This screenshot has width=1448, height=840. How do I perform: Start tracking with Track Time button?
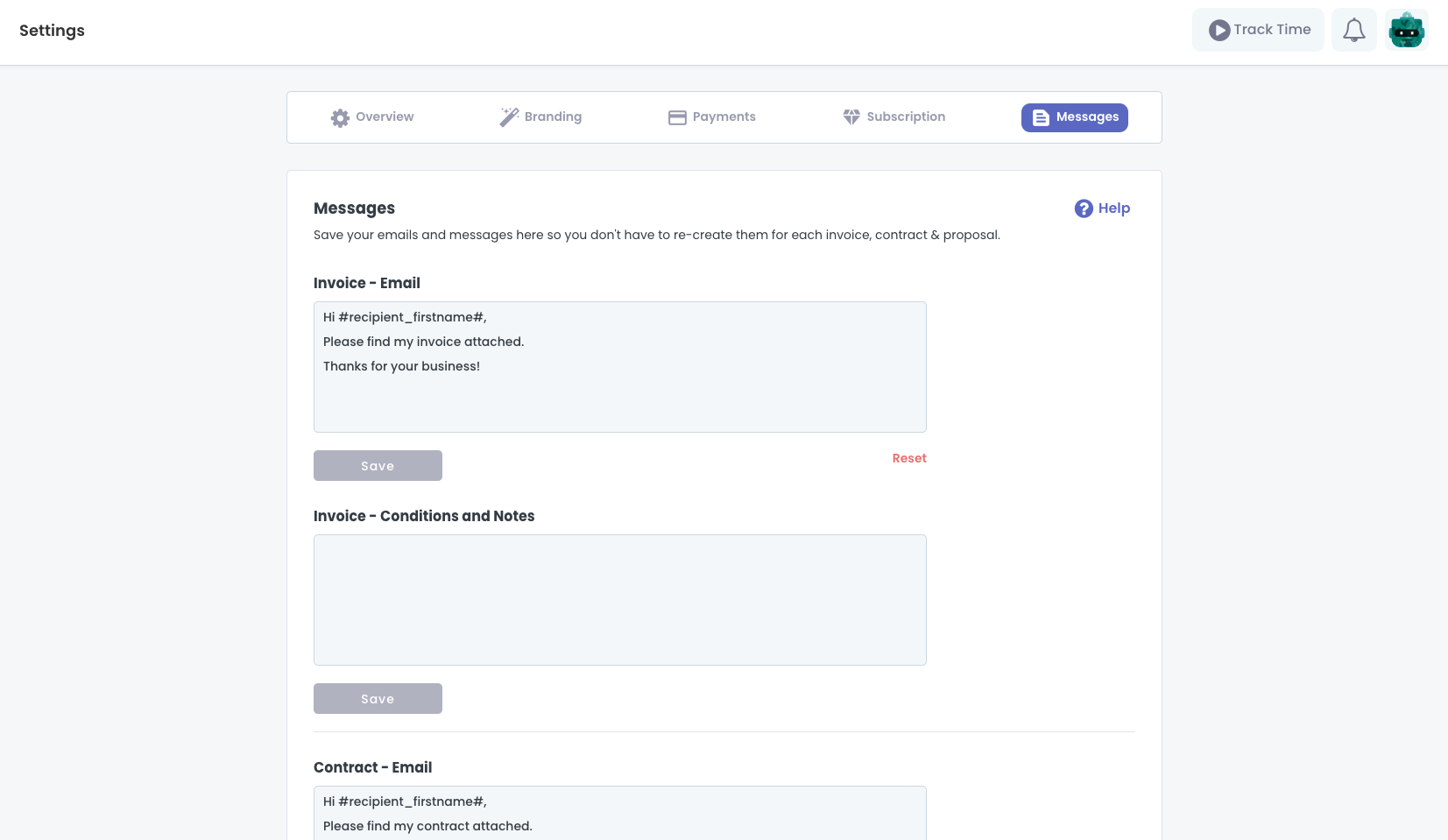pyautogui.click(x=1272, y=30)
